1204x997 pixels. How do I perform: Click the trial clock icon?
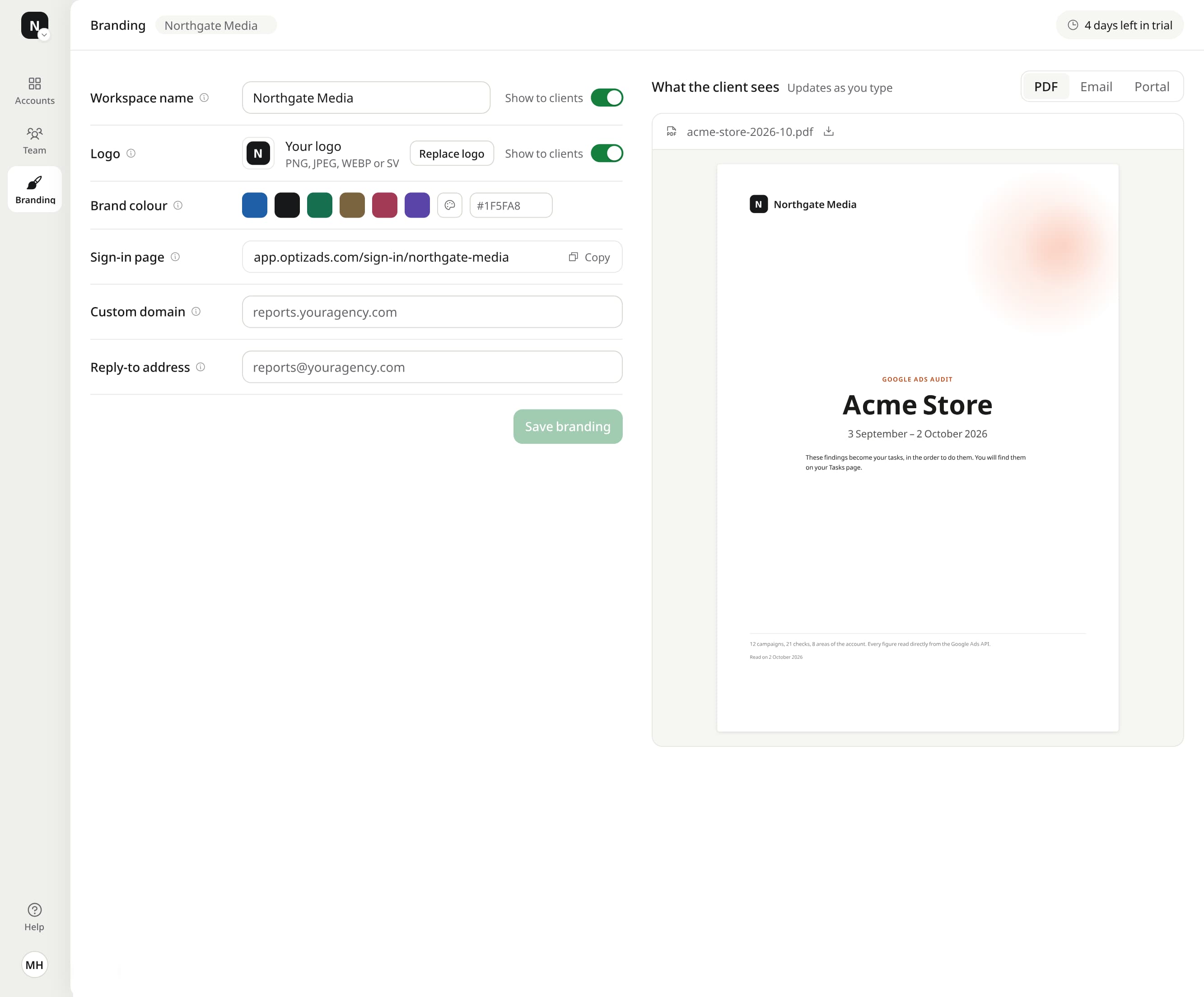pos(1073,25)
